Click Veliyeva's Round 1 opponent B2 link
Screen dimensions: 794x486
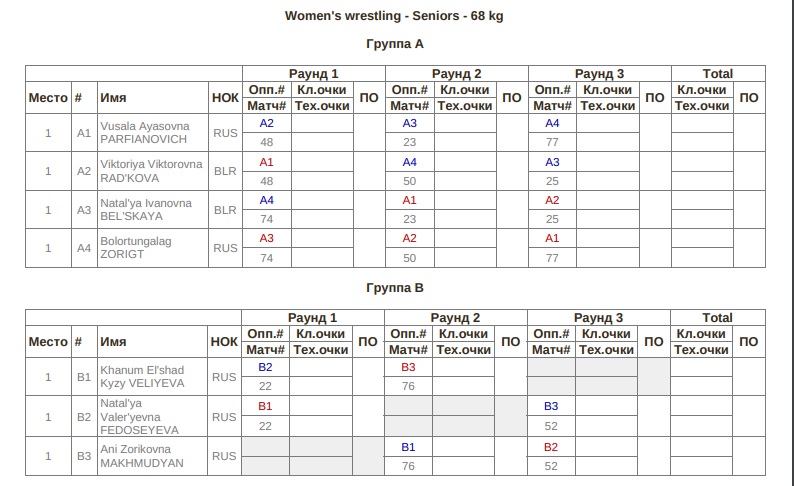[x=265, y=367]
